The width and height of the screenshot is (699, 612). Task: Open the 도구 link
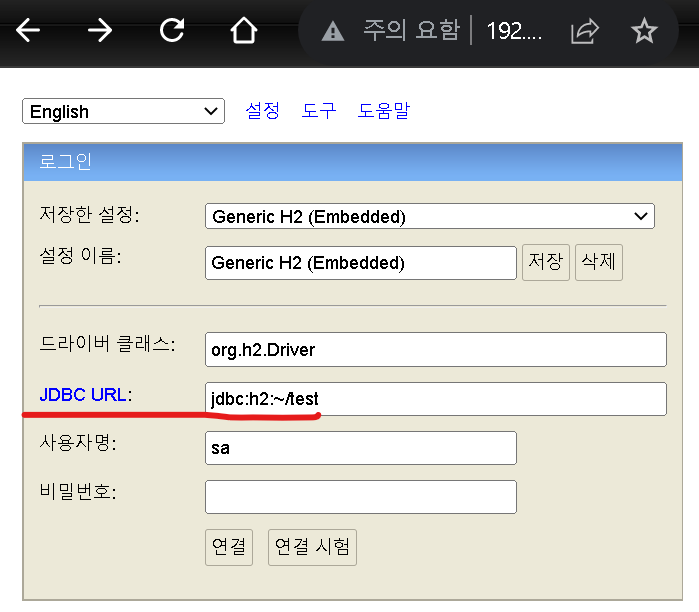click(x=319, y=110)
